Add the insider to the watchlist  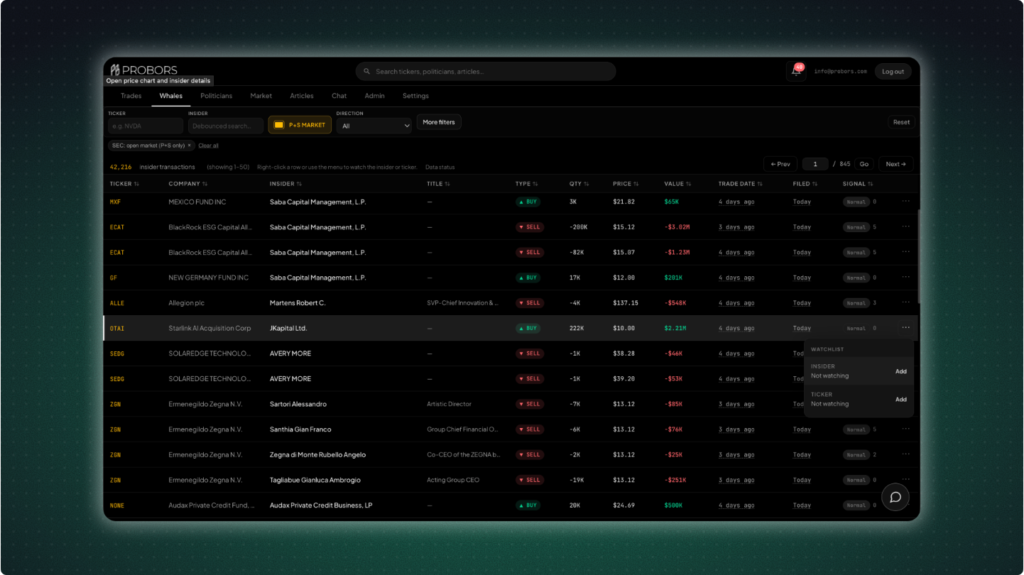pyautogui.click(x=901, y=371)
